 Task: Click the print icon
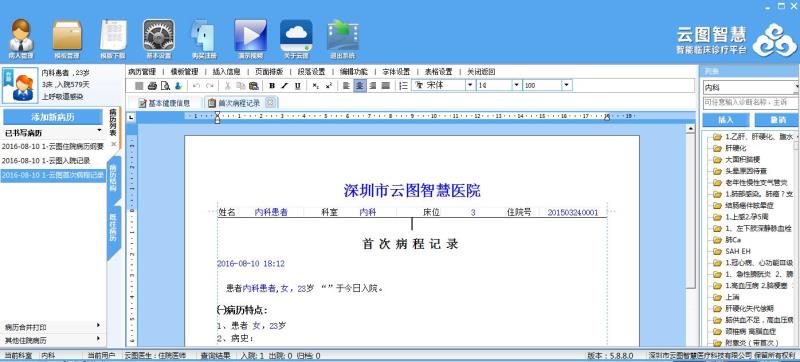click(152, 86)
